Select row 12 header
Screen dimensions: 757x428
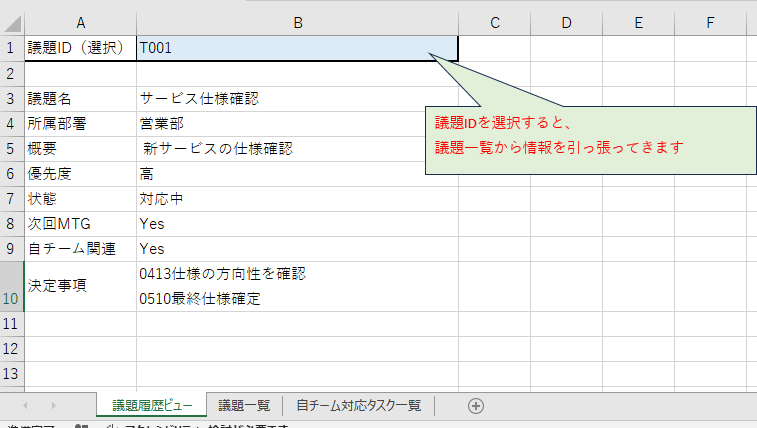point(12,349)
